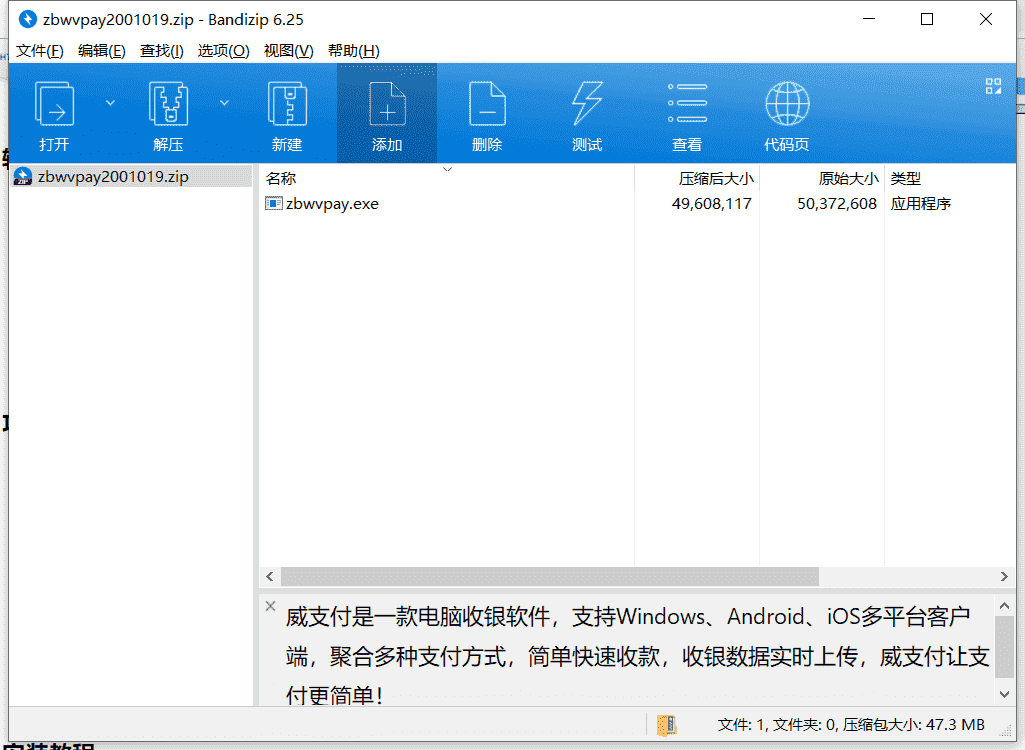1025x750 pixels.
Task: Click the horizontal scrollbar left arrow
Action: point(270,576)
